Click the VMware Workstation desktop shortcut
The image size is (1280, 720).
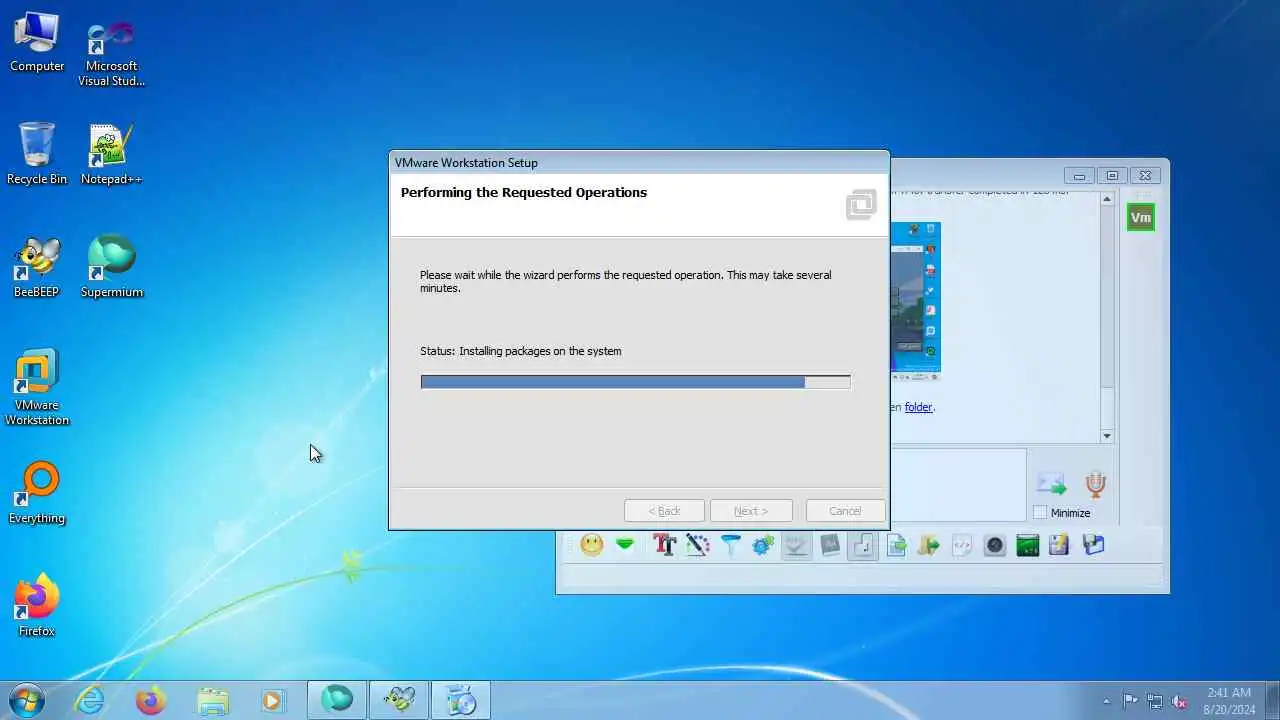tap(36, 389)
